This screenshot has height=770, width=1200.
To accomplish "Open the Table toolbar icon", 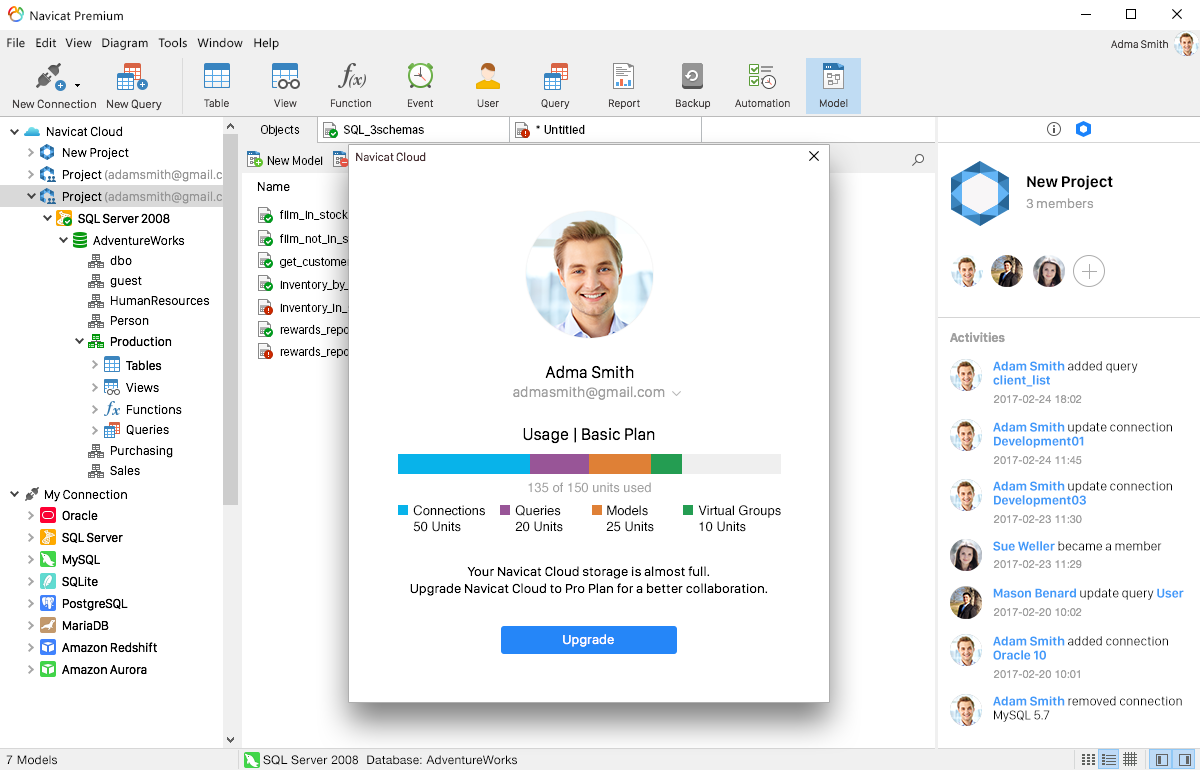I will pyautogui.click(x=217, y=76).
